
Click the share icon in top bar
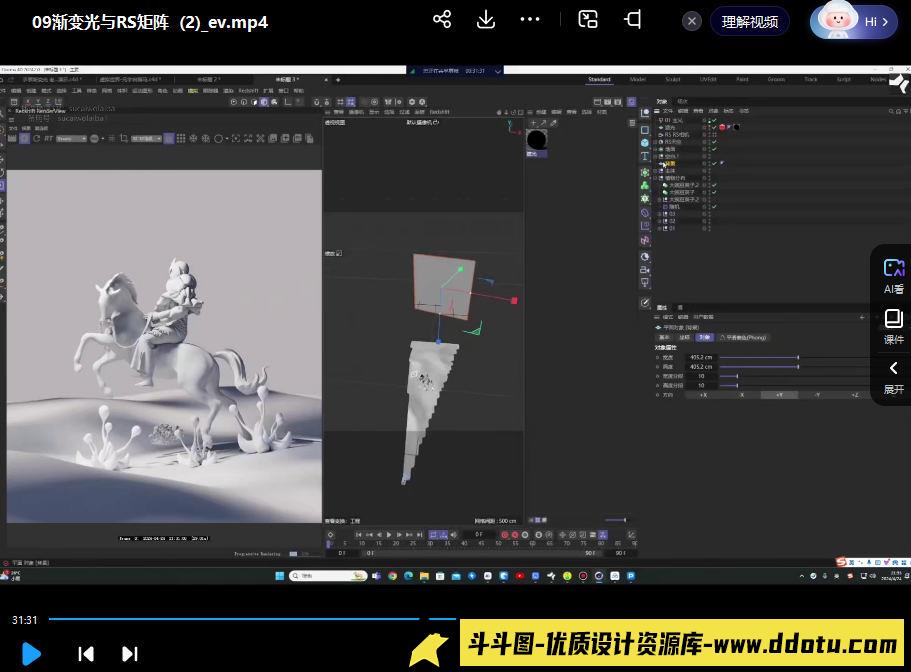coord(442,20)
